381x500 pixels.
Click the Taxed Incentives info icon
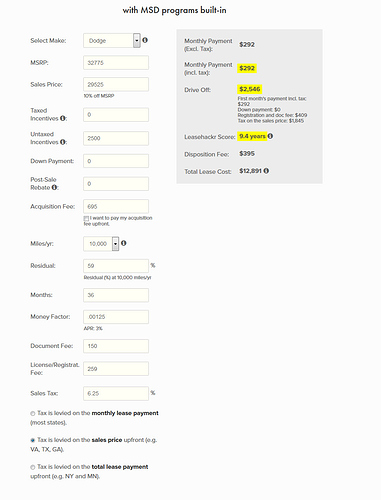[63, 118]
